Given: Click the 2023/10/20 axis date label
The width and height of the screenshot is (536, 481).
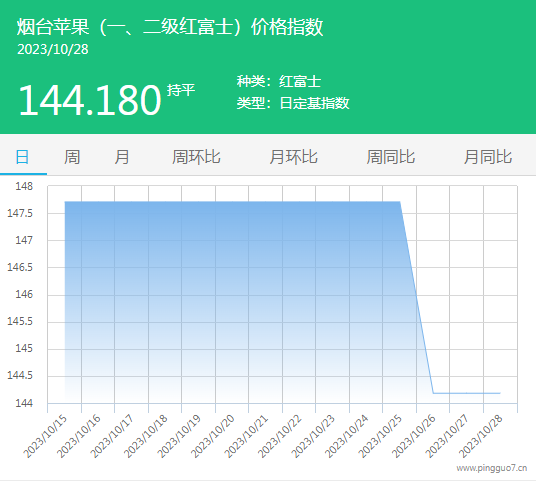Looking at the screenshot, I should point(213,437).
